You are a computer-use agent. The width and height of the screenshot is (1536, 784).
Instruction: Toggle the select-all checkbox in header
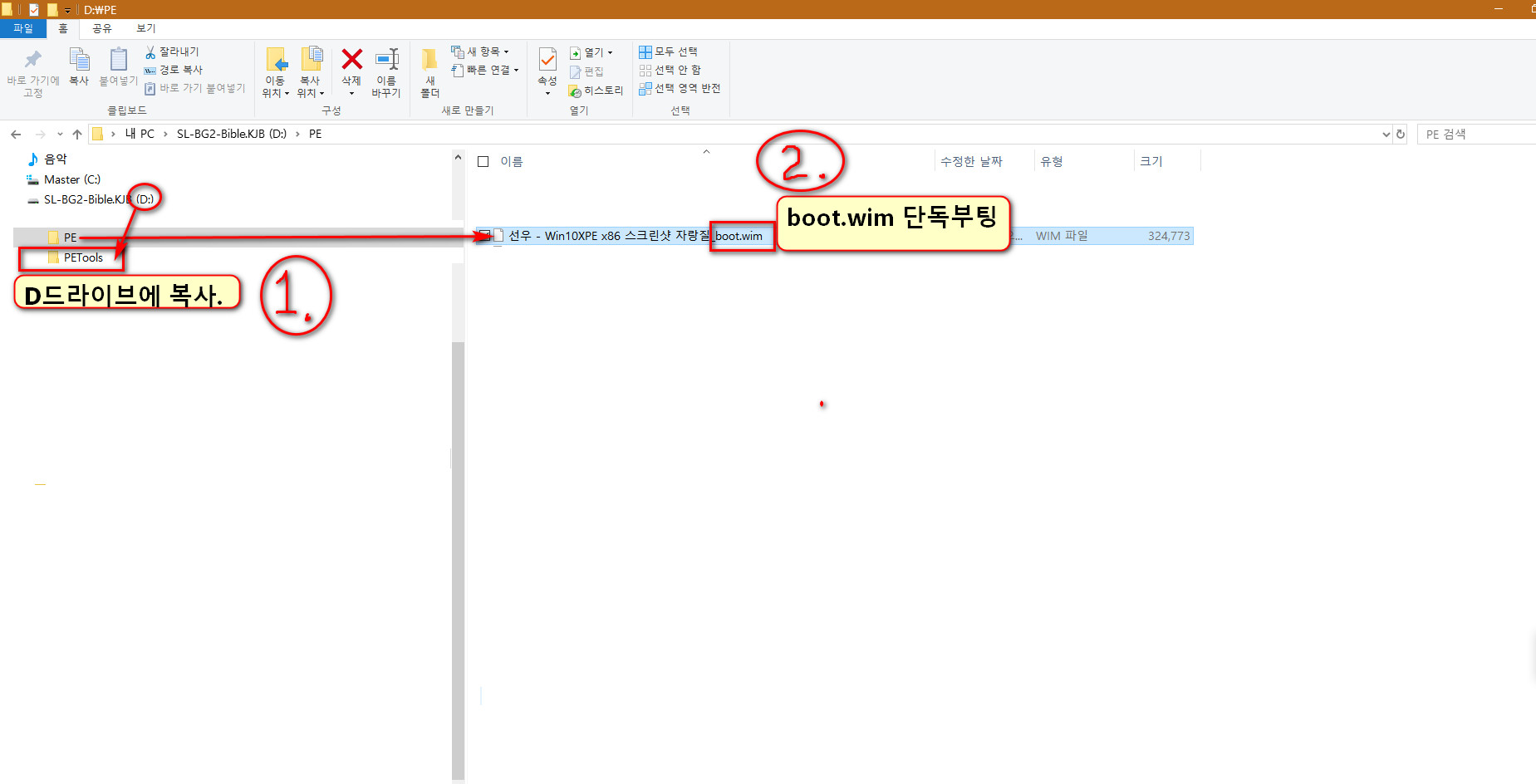tap(483, 161)
